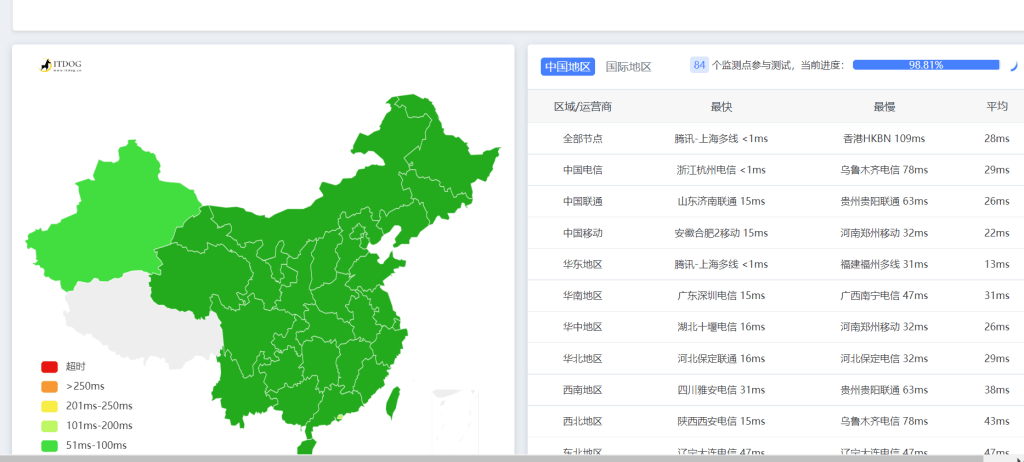Click 浙江杭州电信 <1ms cell
This screenshot has height=462, width=1024.
click(x=721, y=170)
